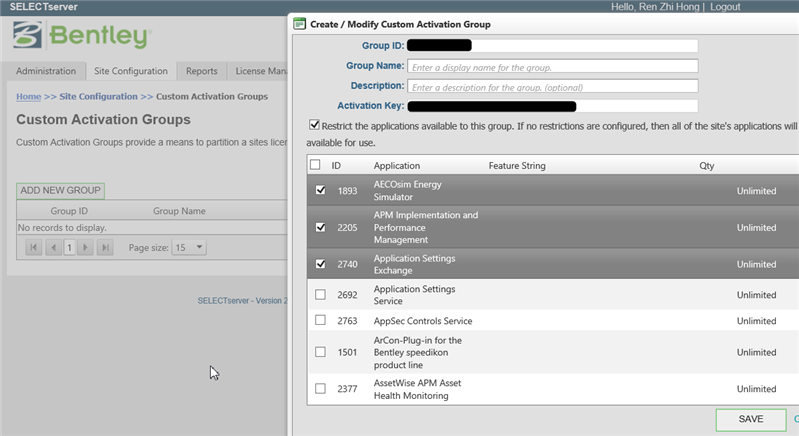This screenshot has width=799, height=436.
Task: Toggle the restrict applications checkbox
Action: tap(316, 126)
